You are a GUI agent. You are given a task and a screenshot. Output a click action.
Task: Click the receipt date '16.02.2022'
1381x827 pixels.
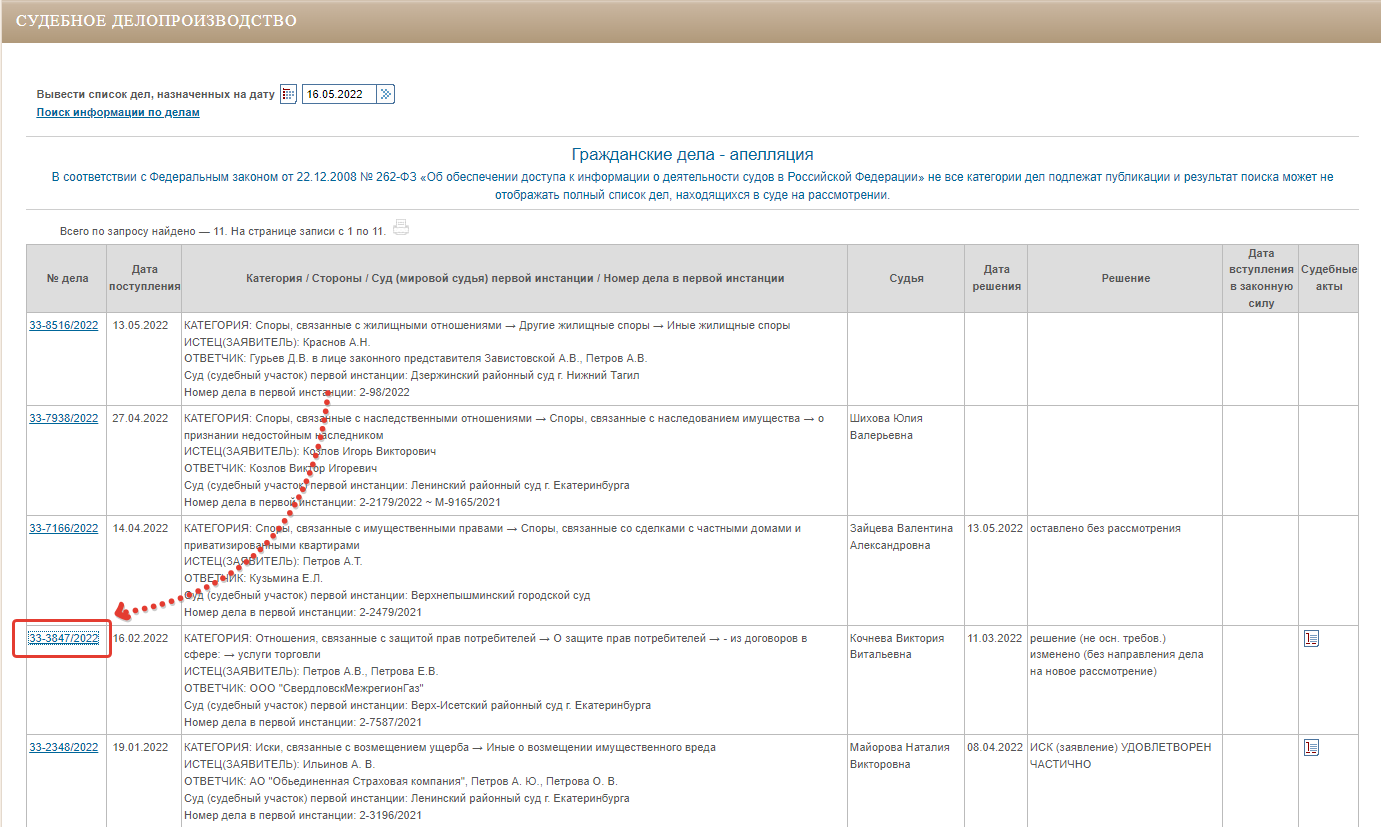(141, 638)
